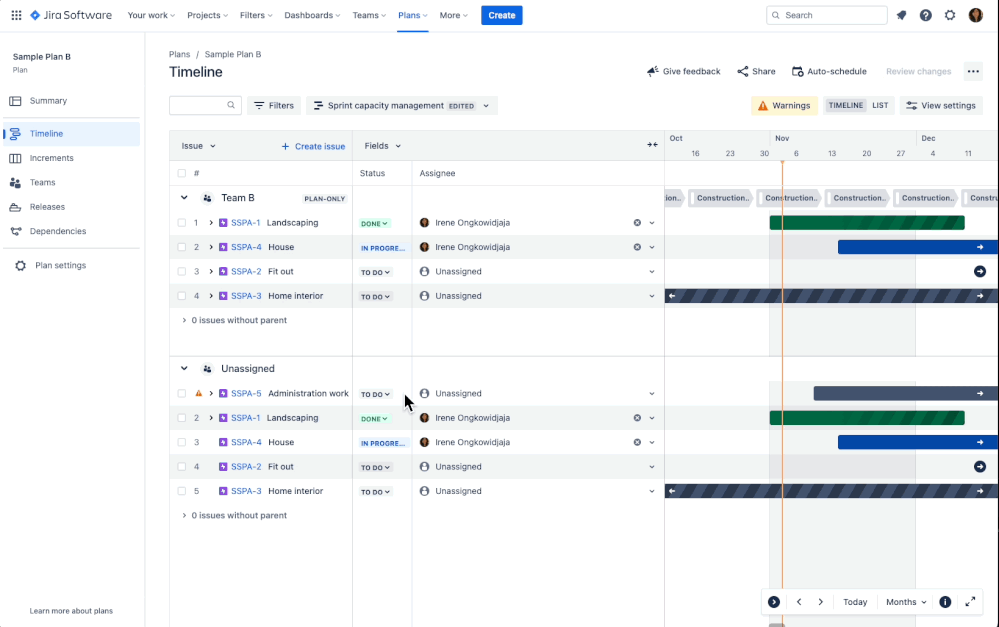The width and height of the screenshot is (999, 627).
Task: Toggle the select-all checkbox in header row
Action: [x=182, y=173]
